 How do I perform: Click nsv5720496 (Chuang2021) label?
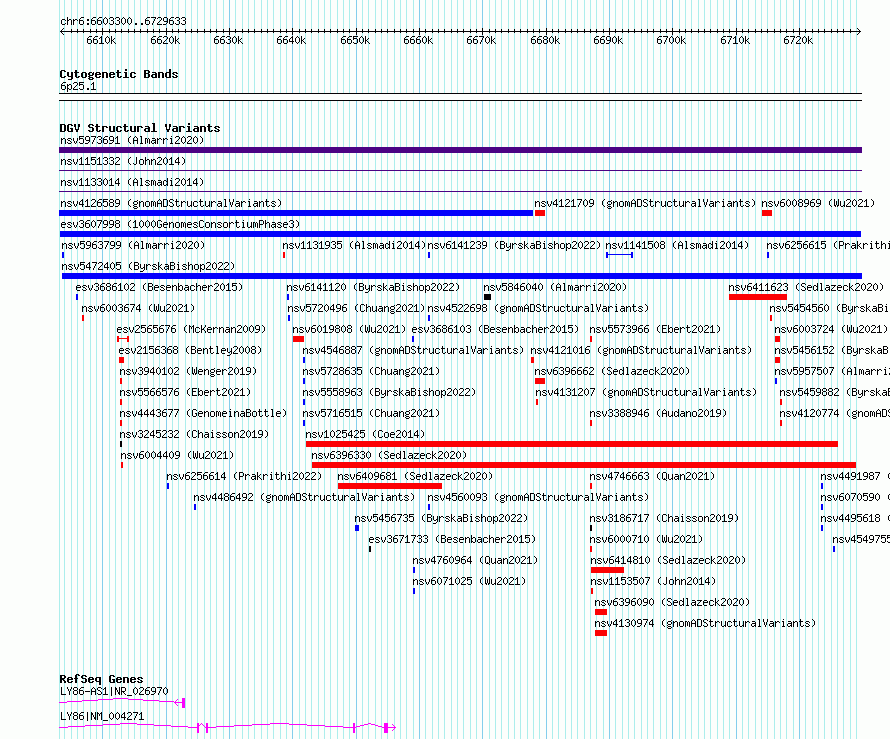point(356,308)
